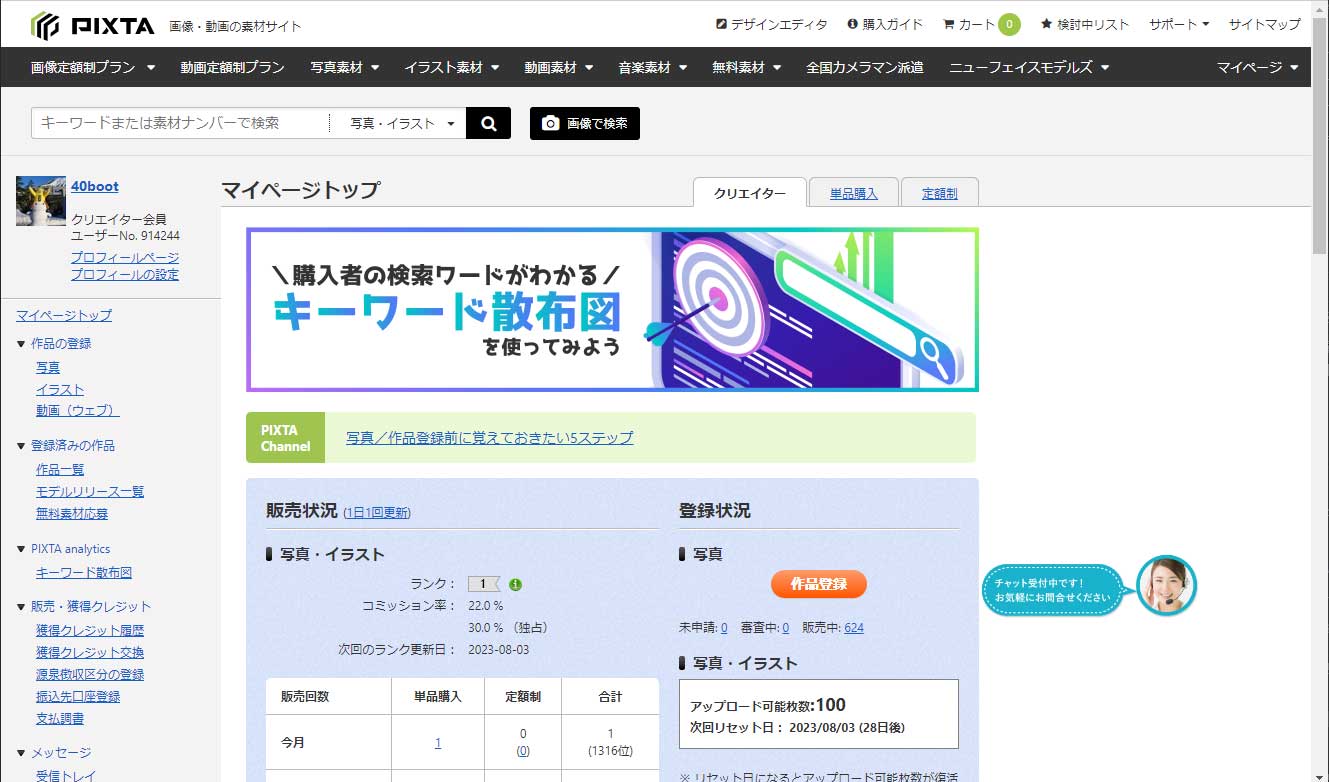Open the chat support operator avatar

click(1166, 586)
